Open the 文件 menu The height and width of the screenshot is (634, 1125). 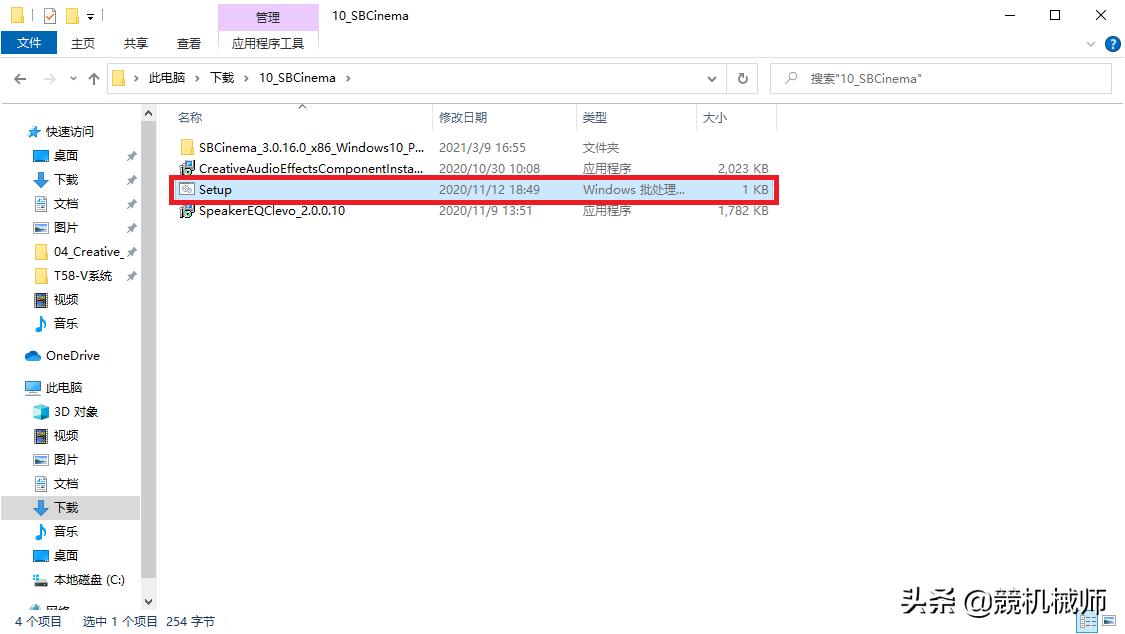(x=29, y=43)
